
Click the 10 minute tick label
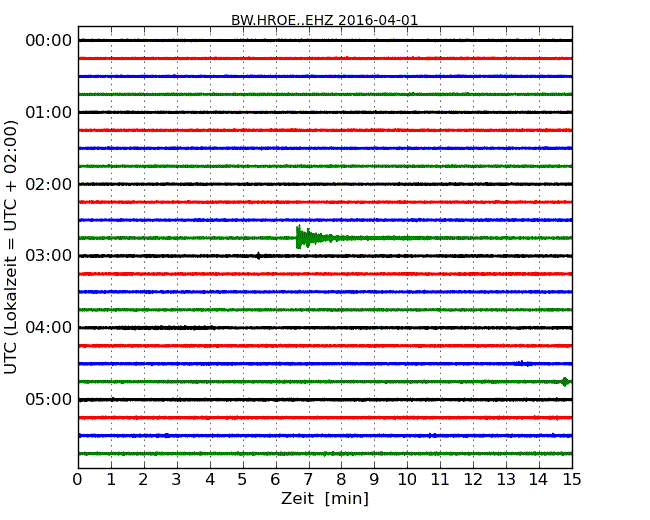(407, 479)
